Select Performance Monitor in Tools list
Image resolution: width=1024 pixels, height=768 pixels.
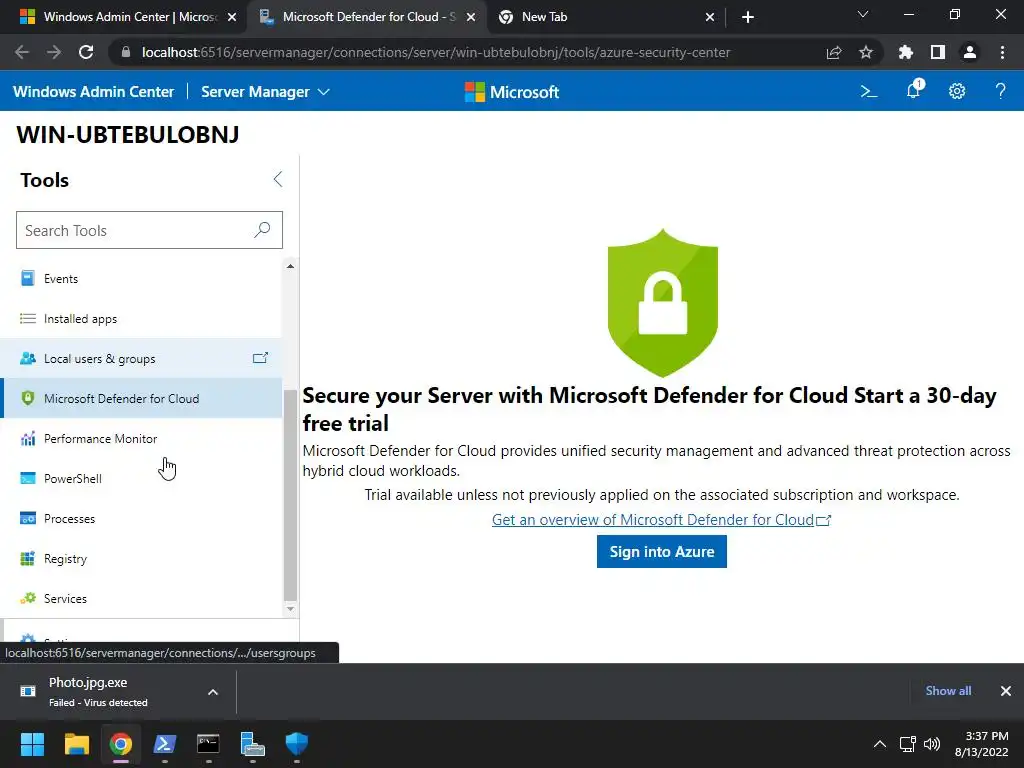coord(100,439)
